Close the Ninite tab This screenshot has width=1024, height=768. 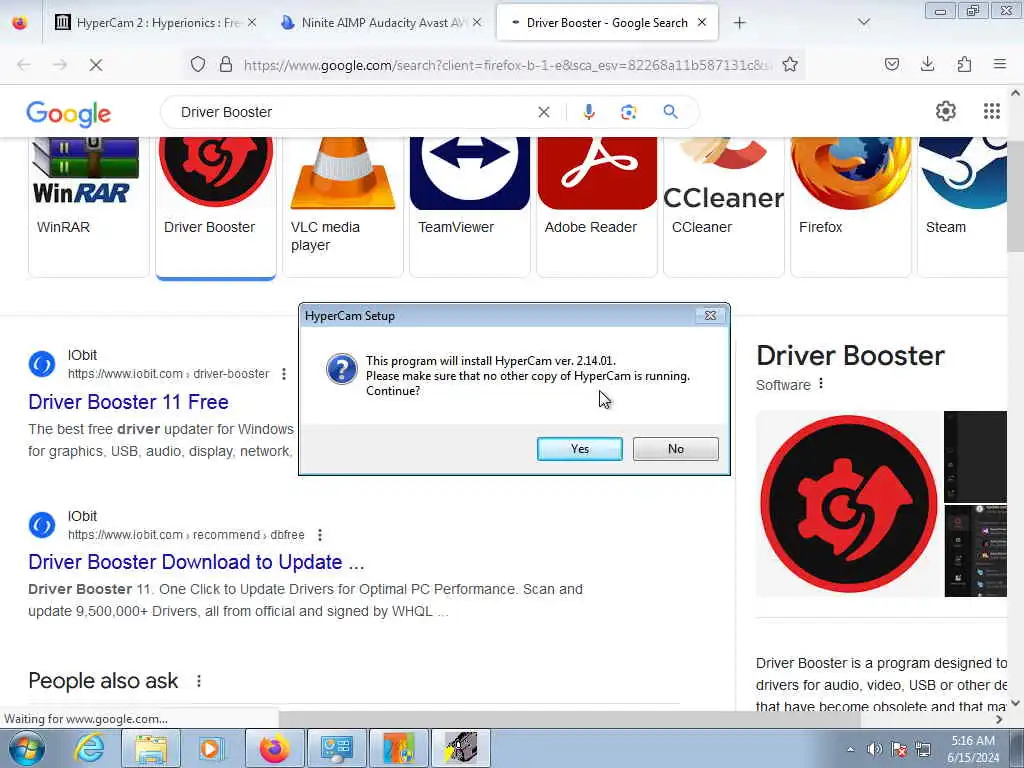click(x=477, y=23)
